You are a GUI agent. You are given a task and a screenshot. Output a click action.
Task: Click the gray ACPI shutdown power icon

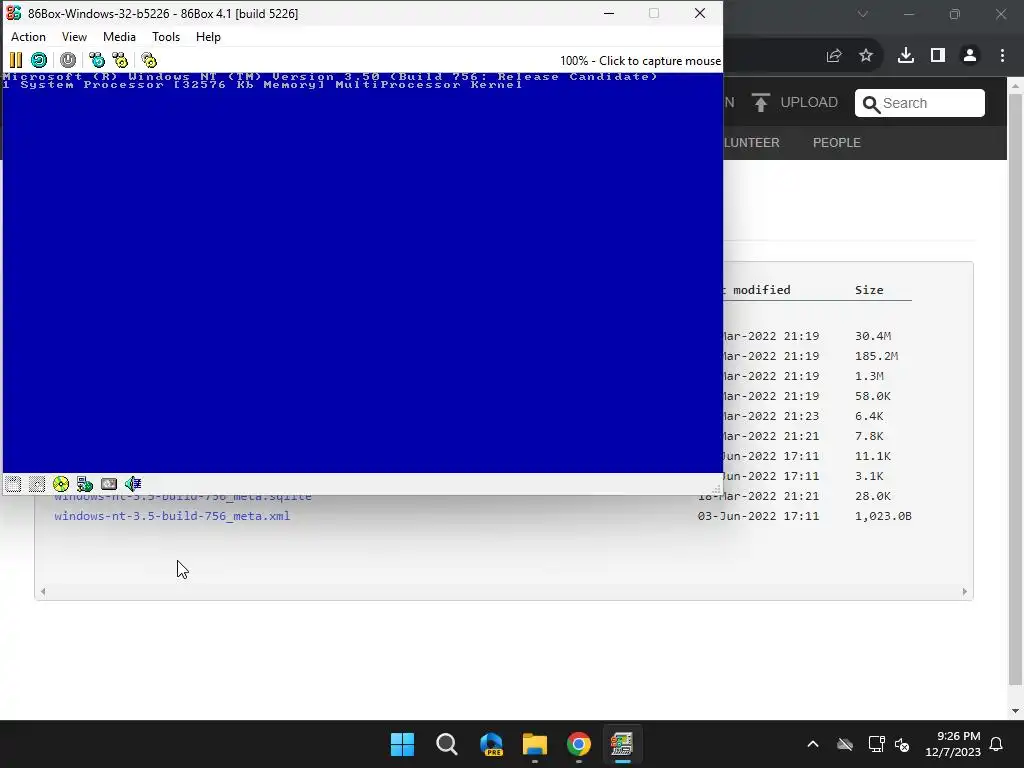pos(68,60)
